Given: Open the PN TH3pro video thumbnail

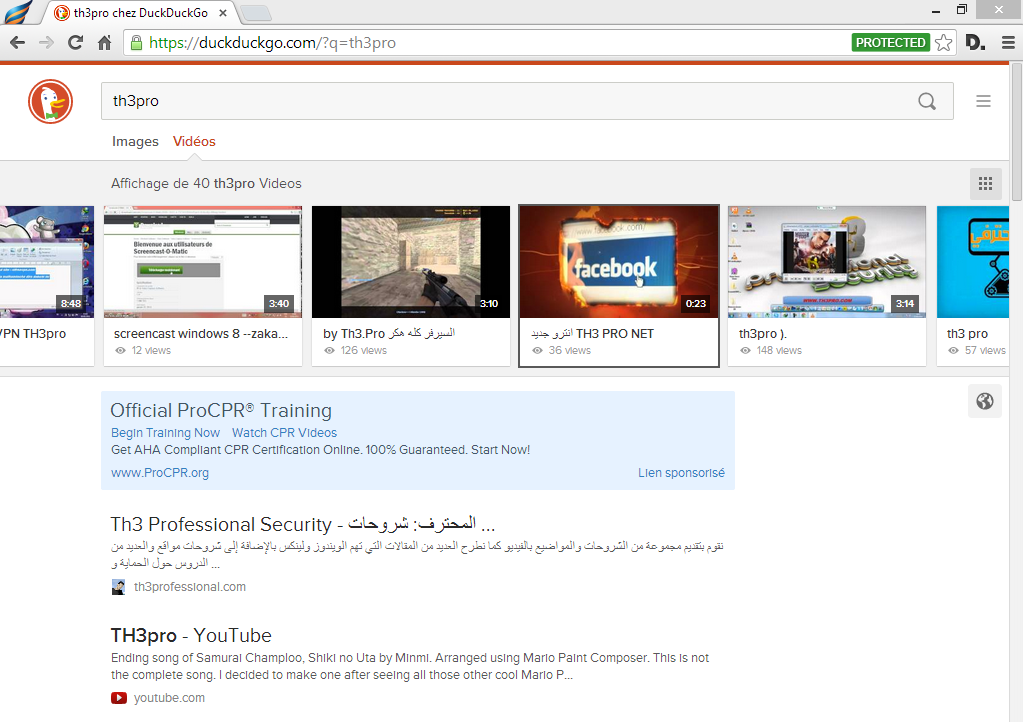Looking at the screenshot, I should [x=46, y=262].
